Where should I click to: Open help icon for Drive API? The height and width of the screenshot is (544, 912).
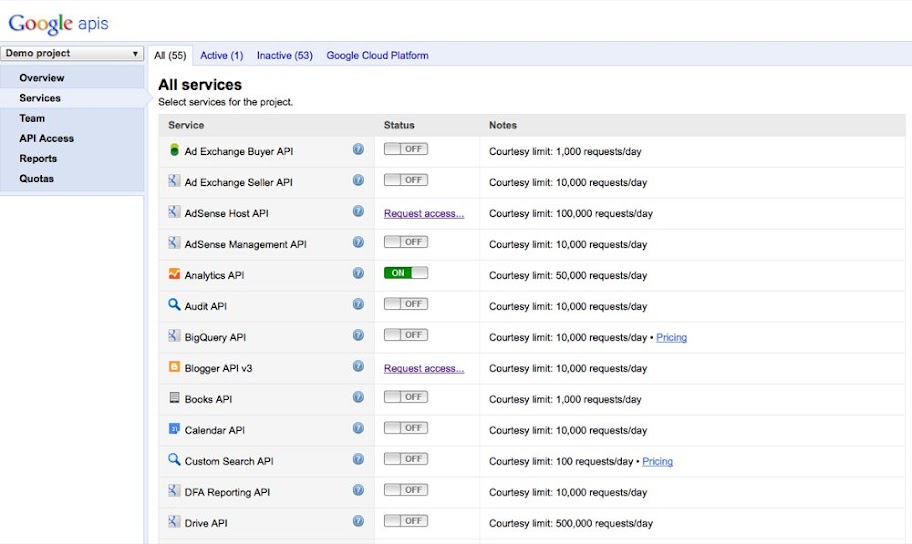[x=358, y=522]
